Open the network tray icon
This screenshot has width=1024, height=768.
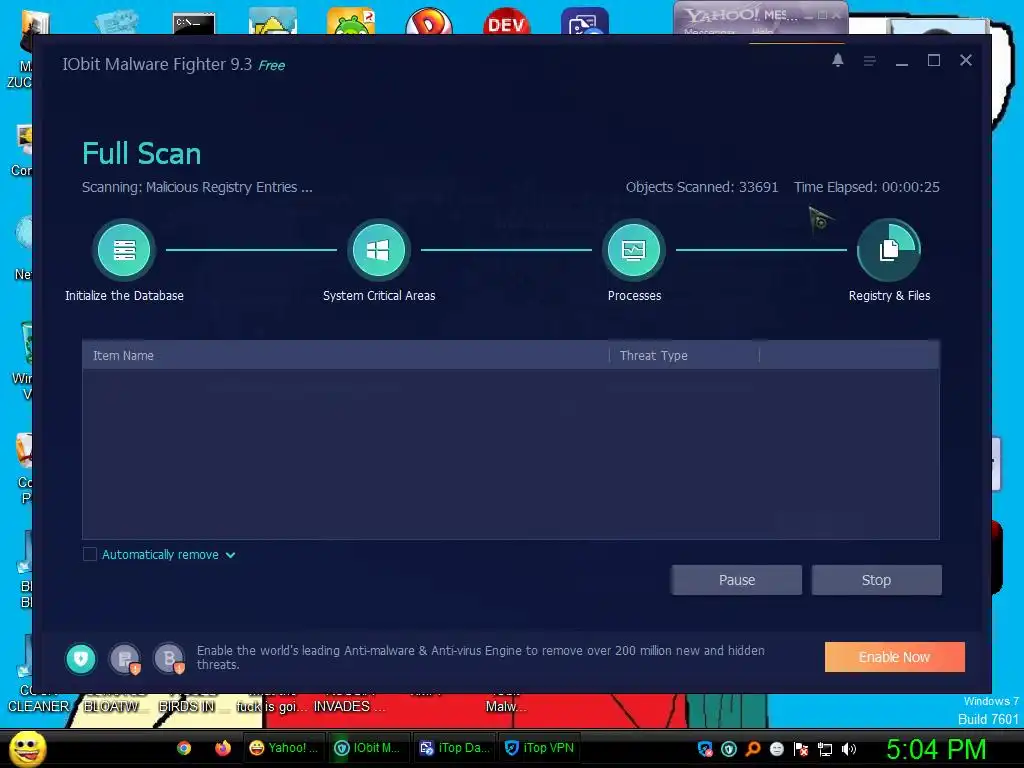pos(825,749)
